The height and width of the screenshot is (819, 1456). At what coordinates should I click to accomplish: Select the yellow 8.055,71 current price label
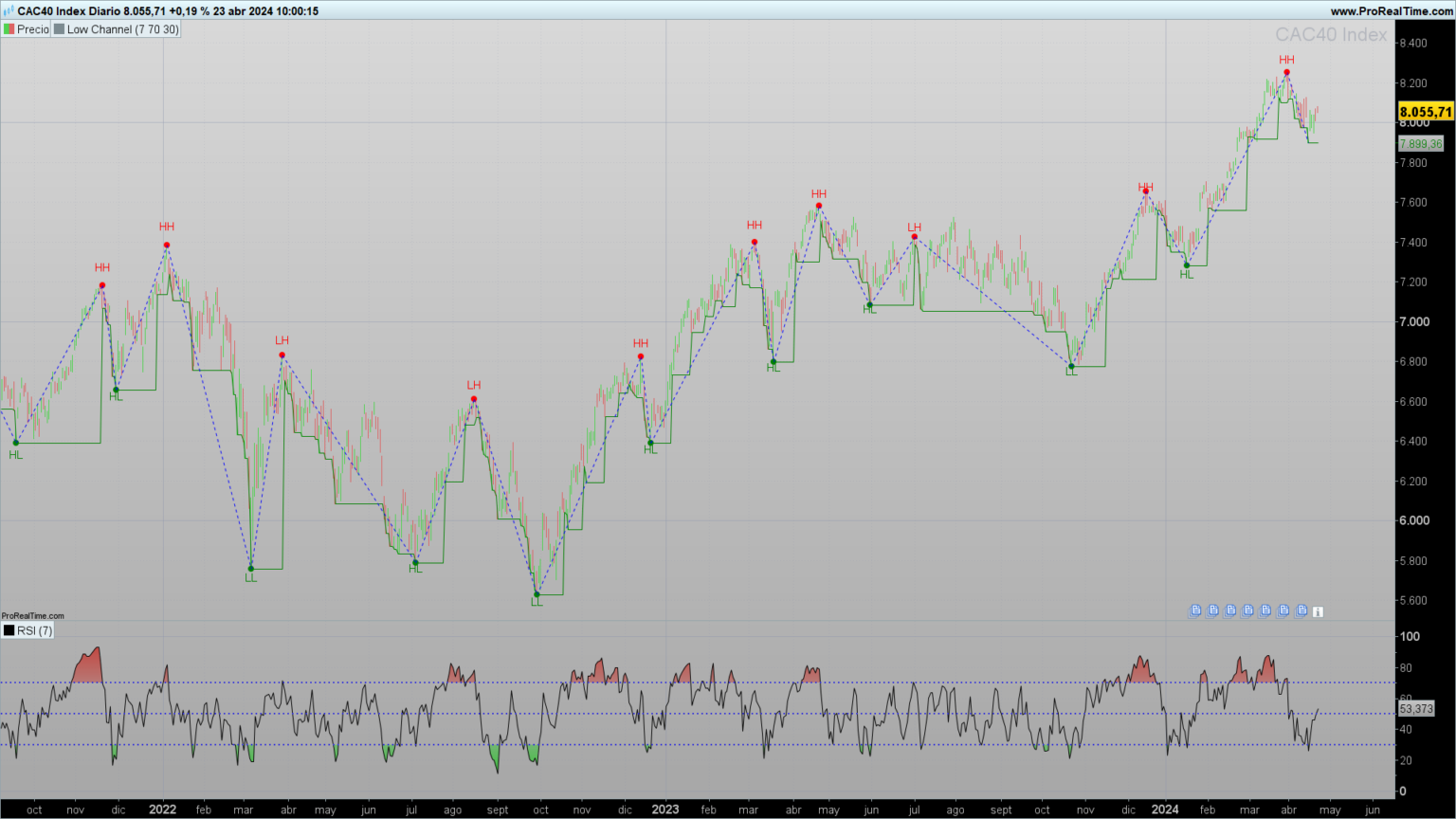click(x=1425, y=112)
